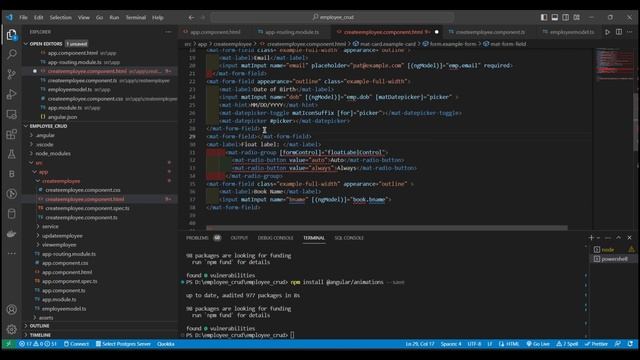This screenshot has height=360, width=640.
Task: Open the customize layout icon
Action: coord(577,17)
